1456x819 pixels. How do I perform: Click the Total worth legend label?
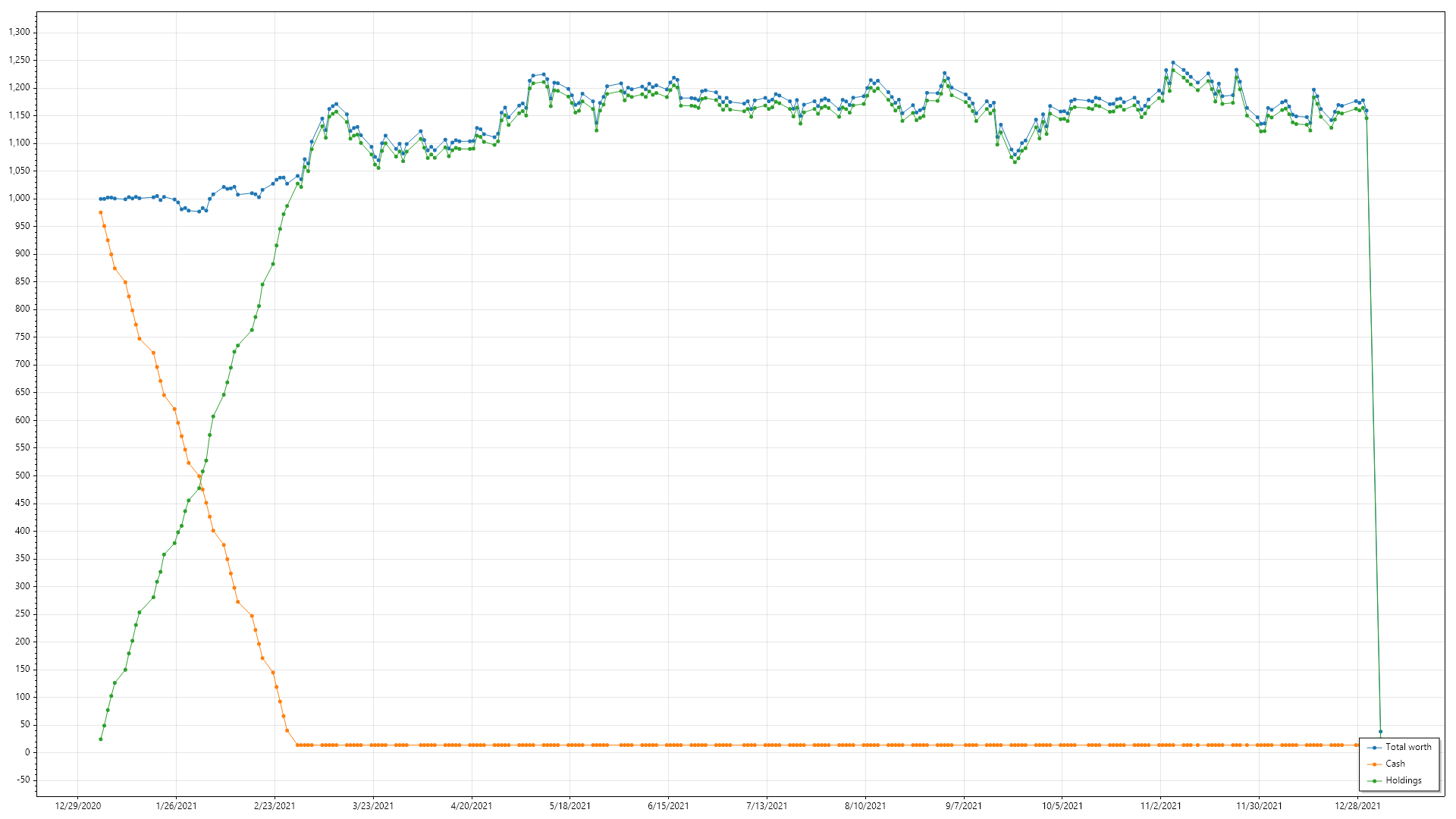tap(1408, 747)
